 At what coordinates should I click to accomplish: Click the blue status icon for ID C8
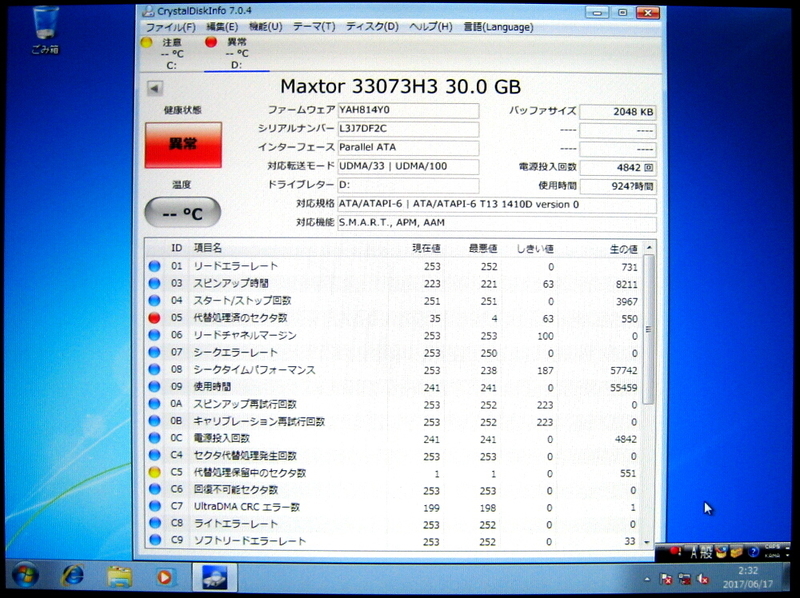pos(155,524)
